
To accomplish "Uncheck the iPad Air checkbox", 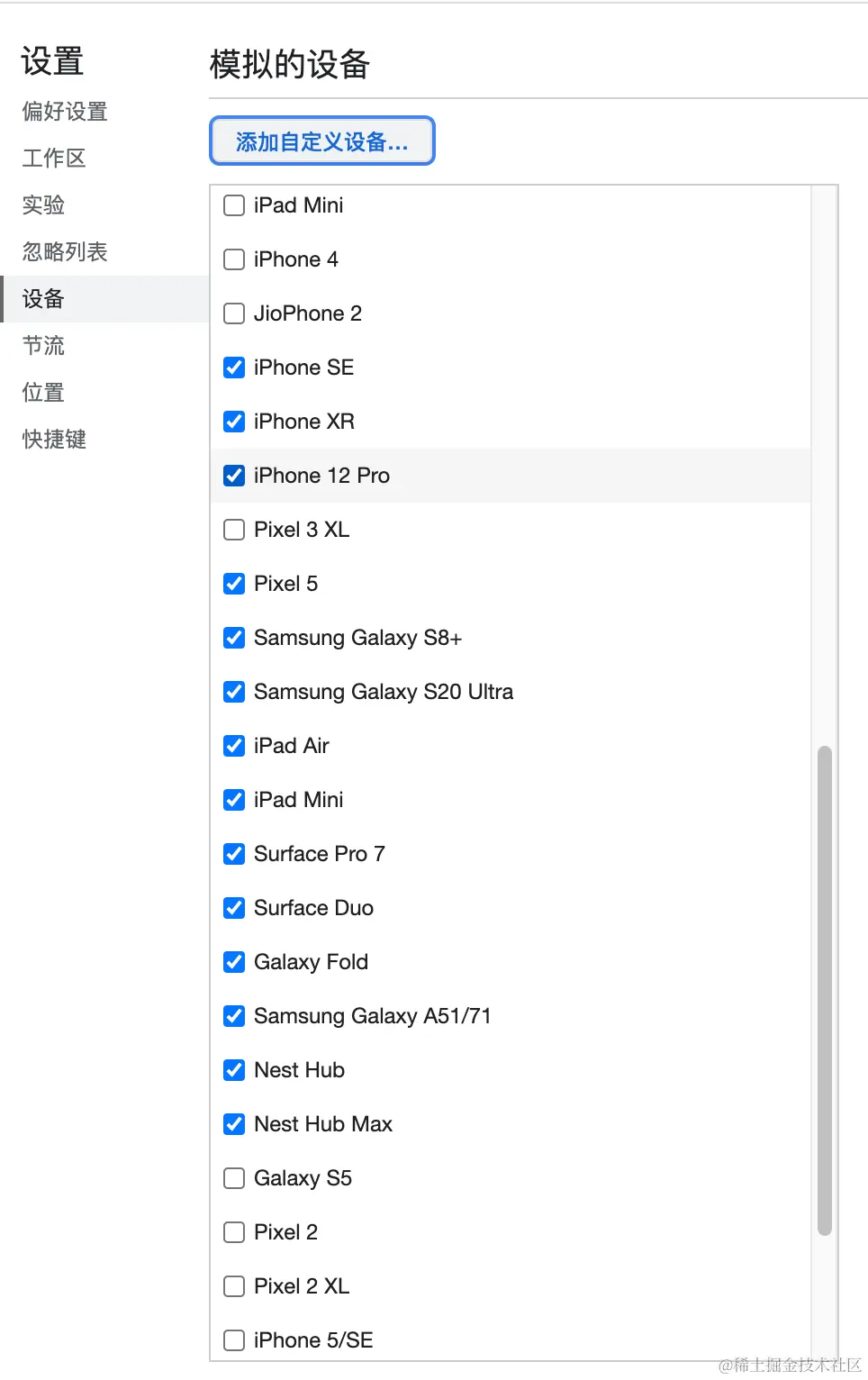I will point(234,746).
